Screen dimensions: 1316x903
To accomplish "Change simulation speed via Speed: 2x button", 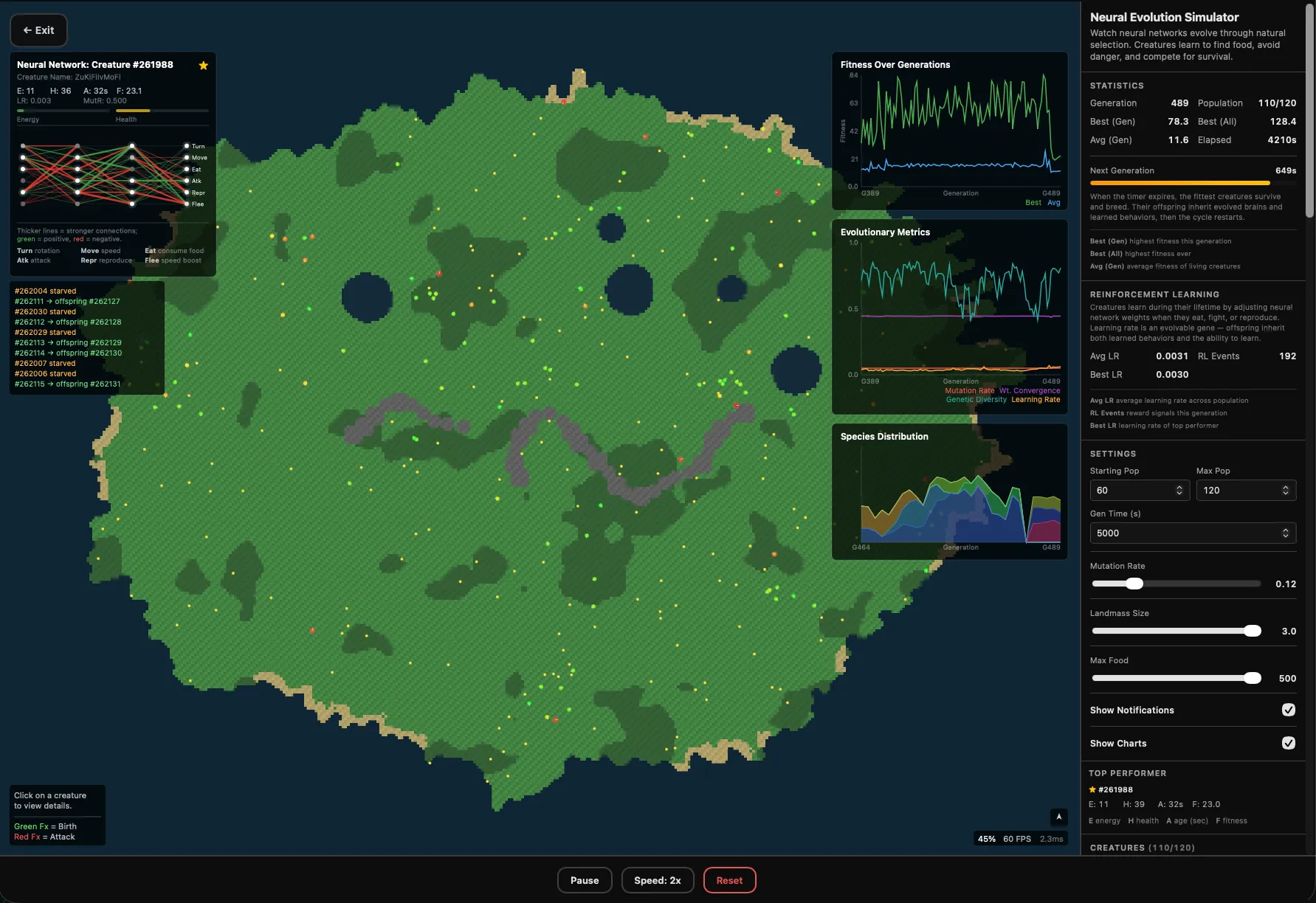I will click(x=657, y=880).
